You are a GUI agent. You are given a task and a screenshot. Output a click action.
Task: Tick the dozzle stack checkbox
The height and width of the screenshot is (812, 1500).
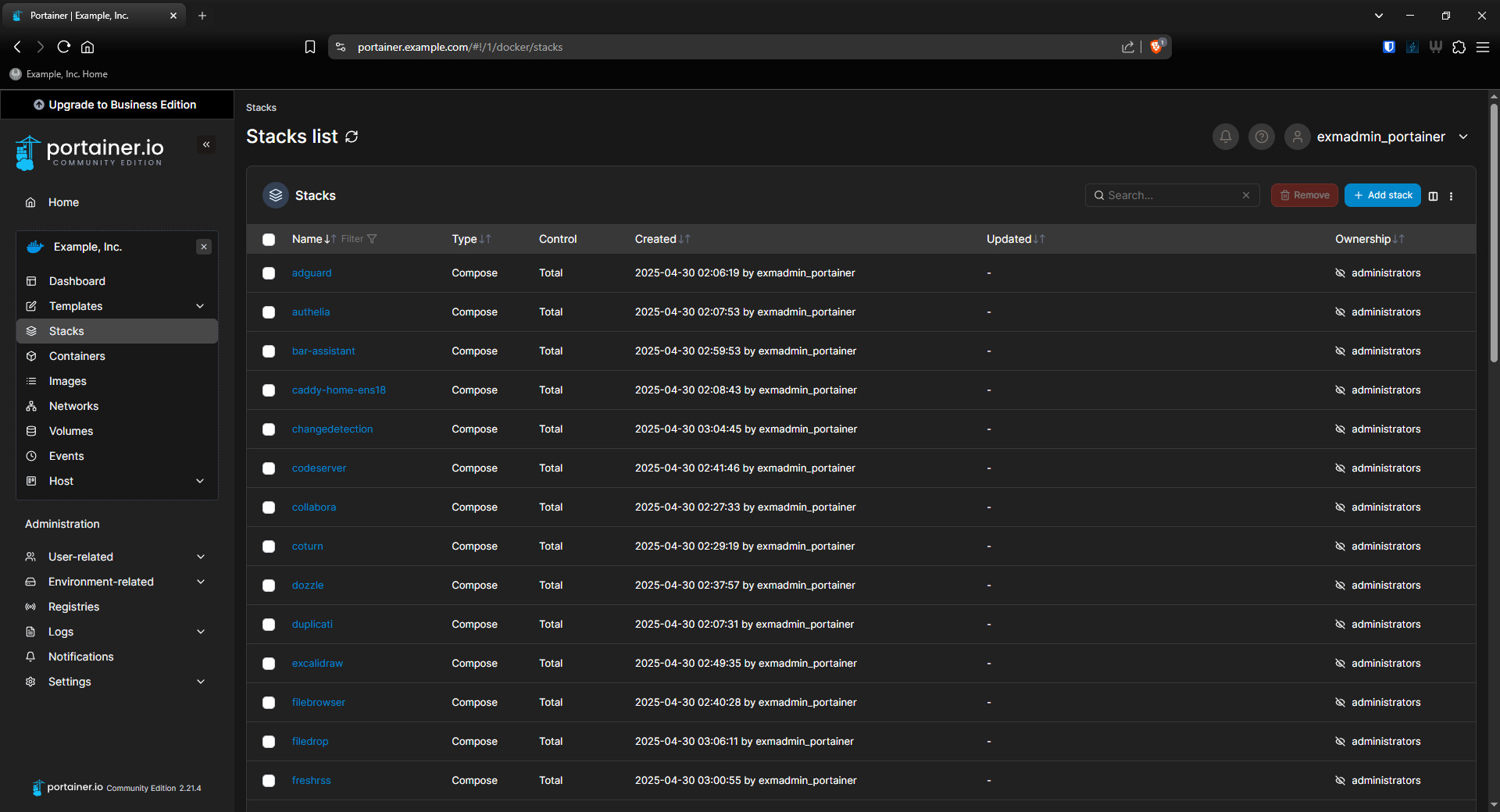pos(269,586)
